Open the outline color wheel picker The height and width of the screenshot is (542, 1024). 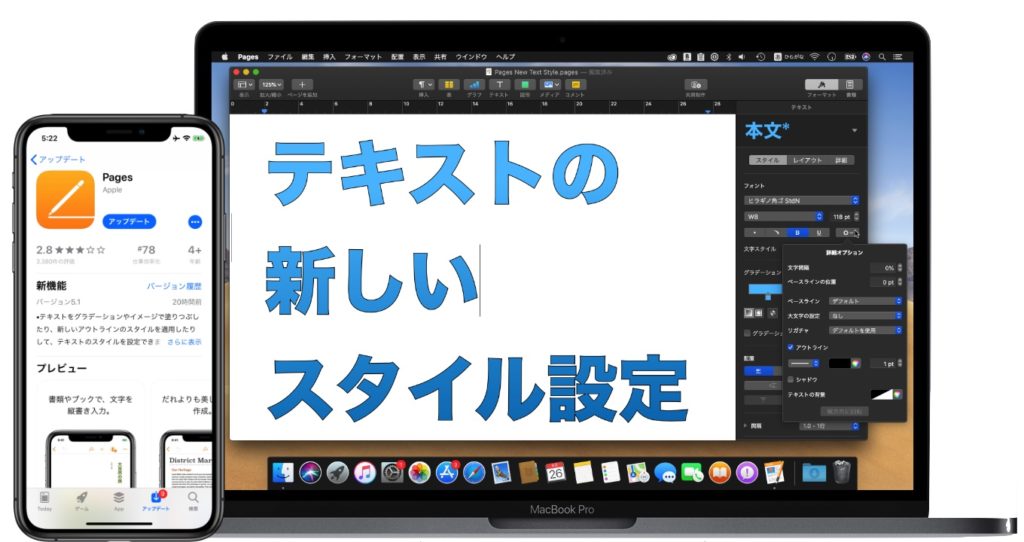tap(856, 363)
